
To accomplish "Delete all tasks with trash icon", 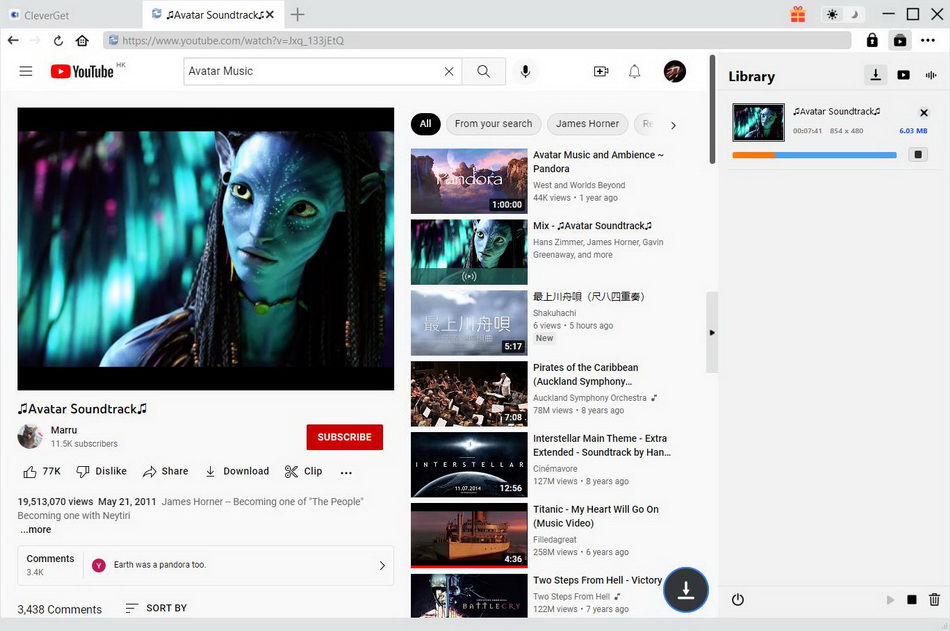I will pos(934,600).
